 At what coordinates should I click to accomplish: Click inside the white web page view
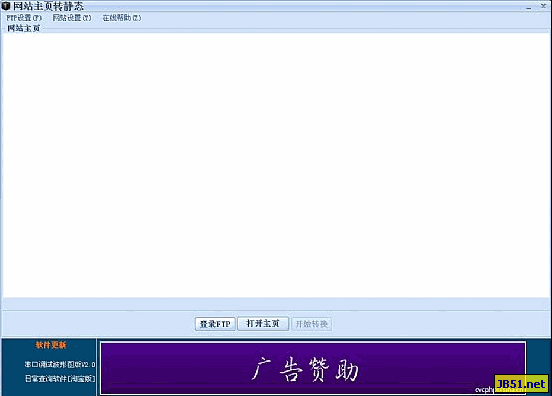[x=276, y=165]
